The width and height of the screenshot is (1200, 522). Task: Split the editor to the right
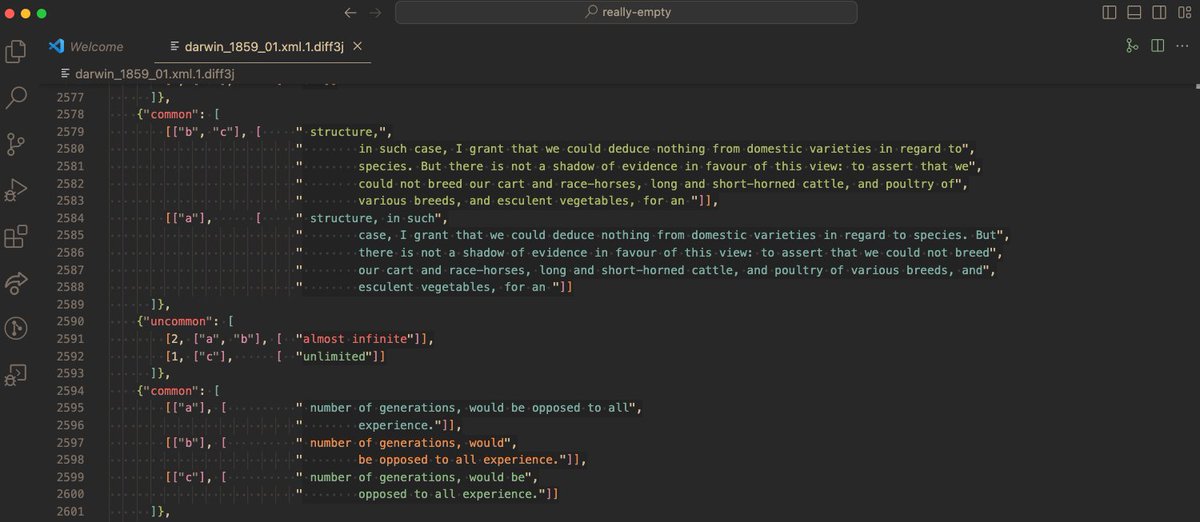pos(1157,46)
